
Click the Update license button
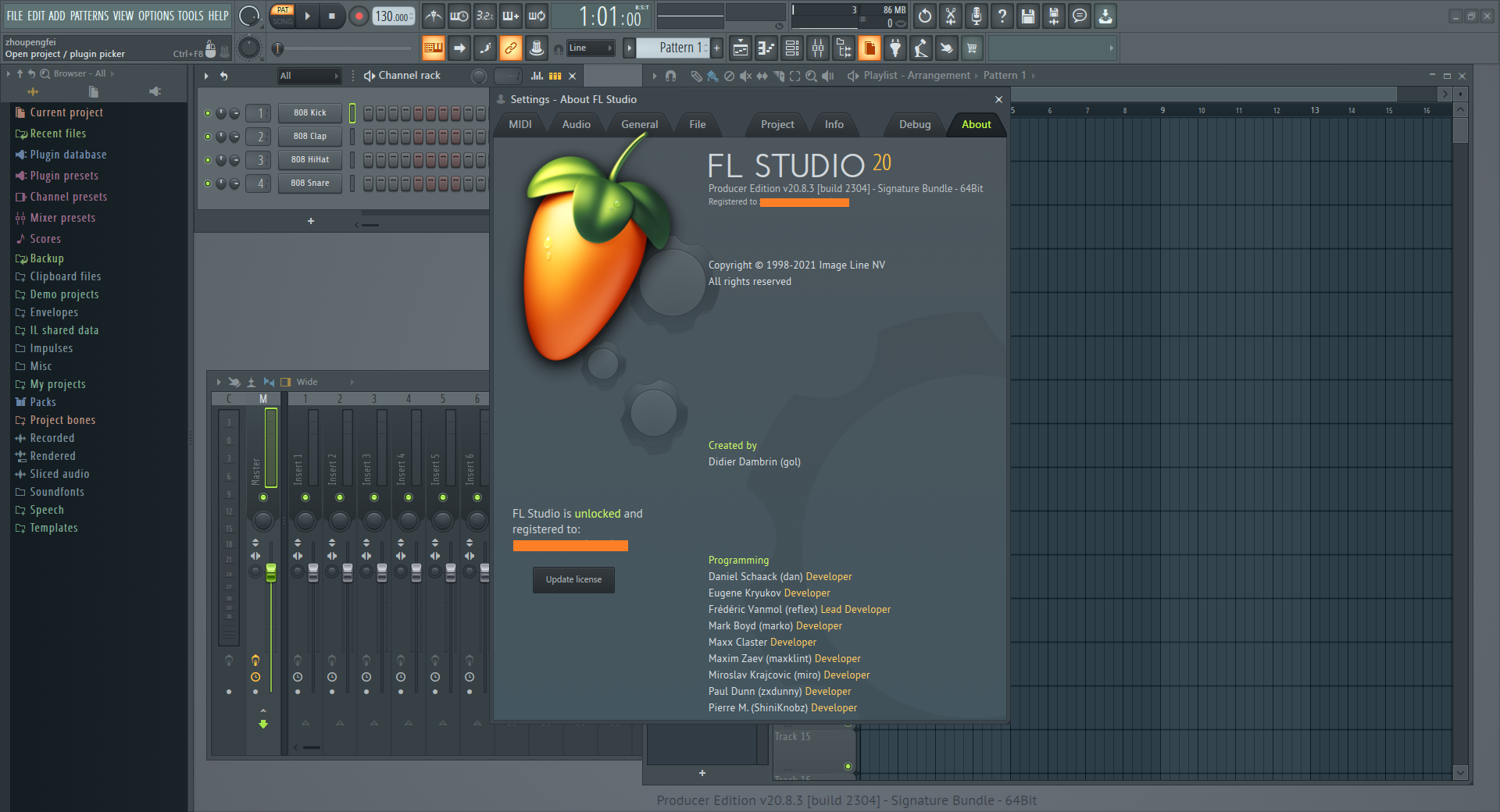coord(573,579)
